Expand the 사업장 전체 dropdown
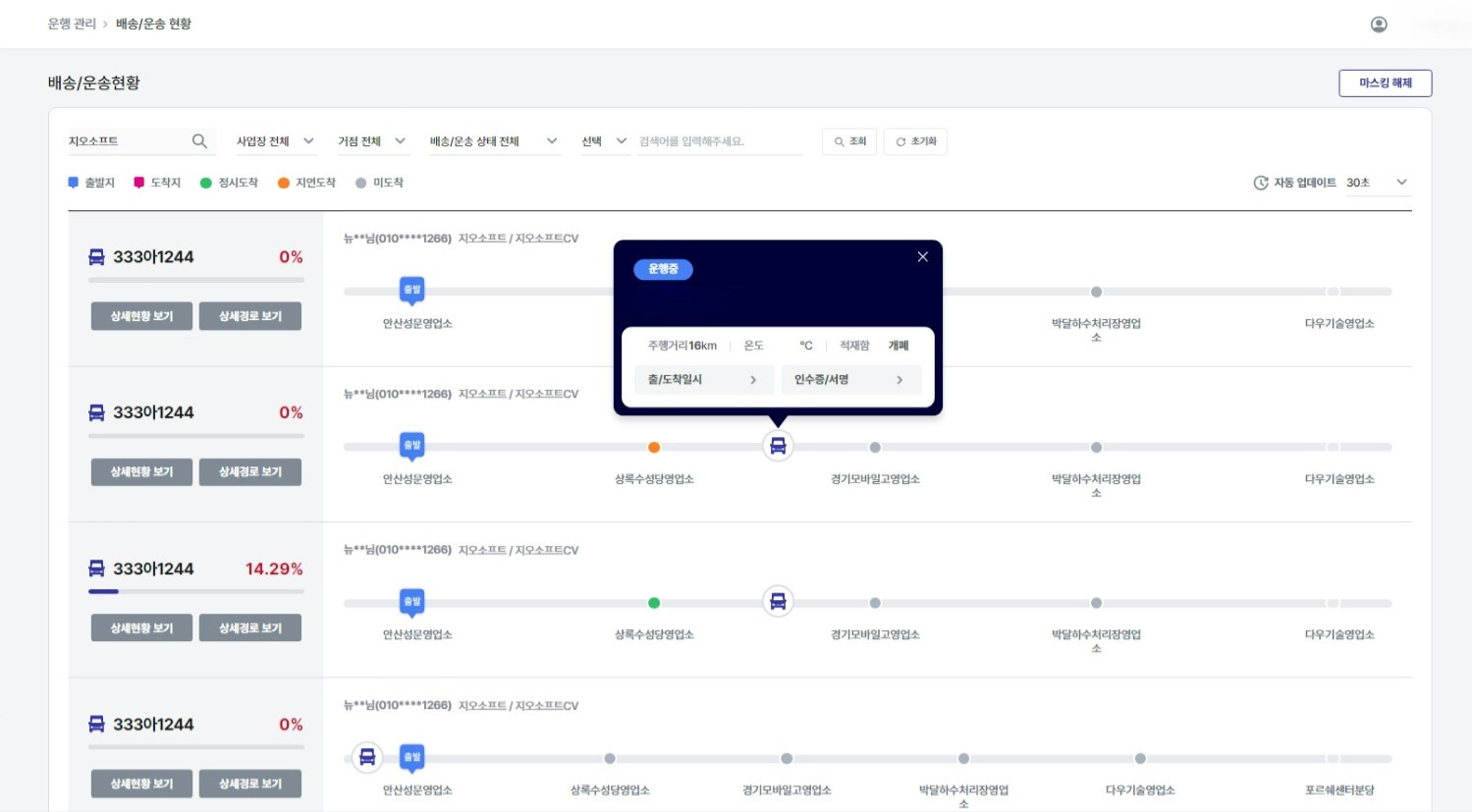This screenshot has width=1472, height=812. [x=275, y=141]
